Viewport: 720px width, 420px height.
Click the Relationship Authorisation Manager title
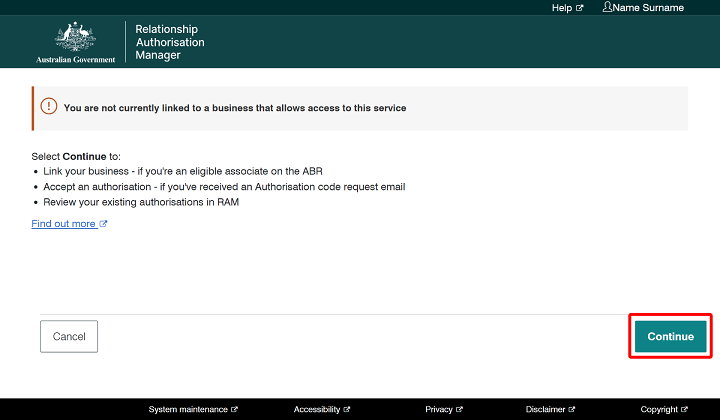pyautogui.click(x=169, y=42)
